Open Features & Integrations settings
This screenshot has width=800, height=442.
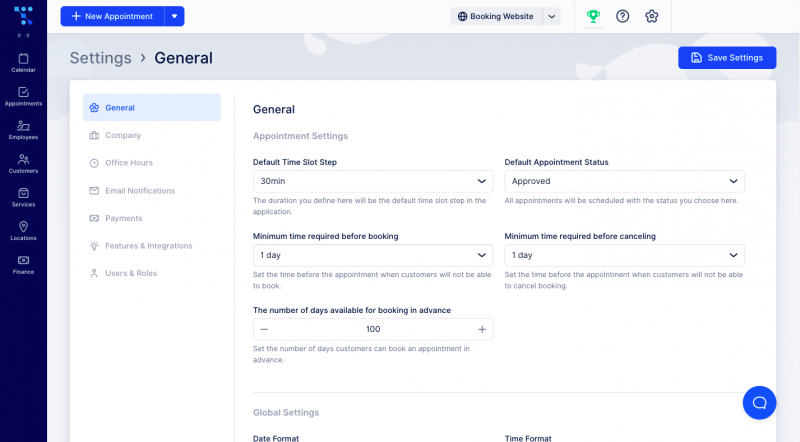[x=152, y=245]
